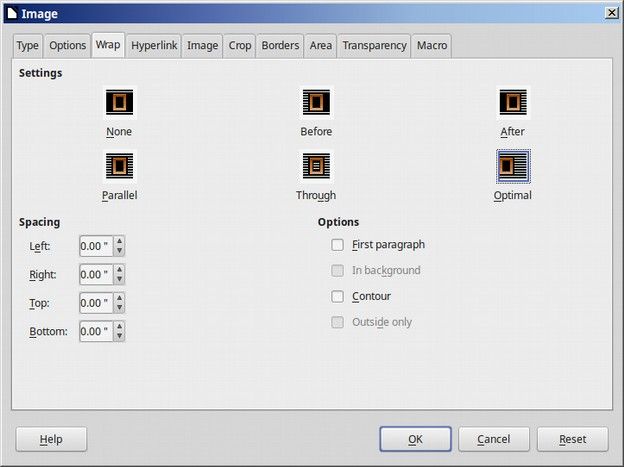Toggle the In background checkbox
This screenshot has height=467, width=624.
pos(337,270)
